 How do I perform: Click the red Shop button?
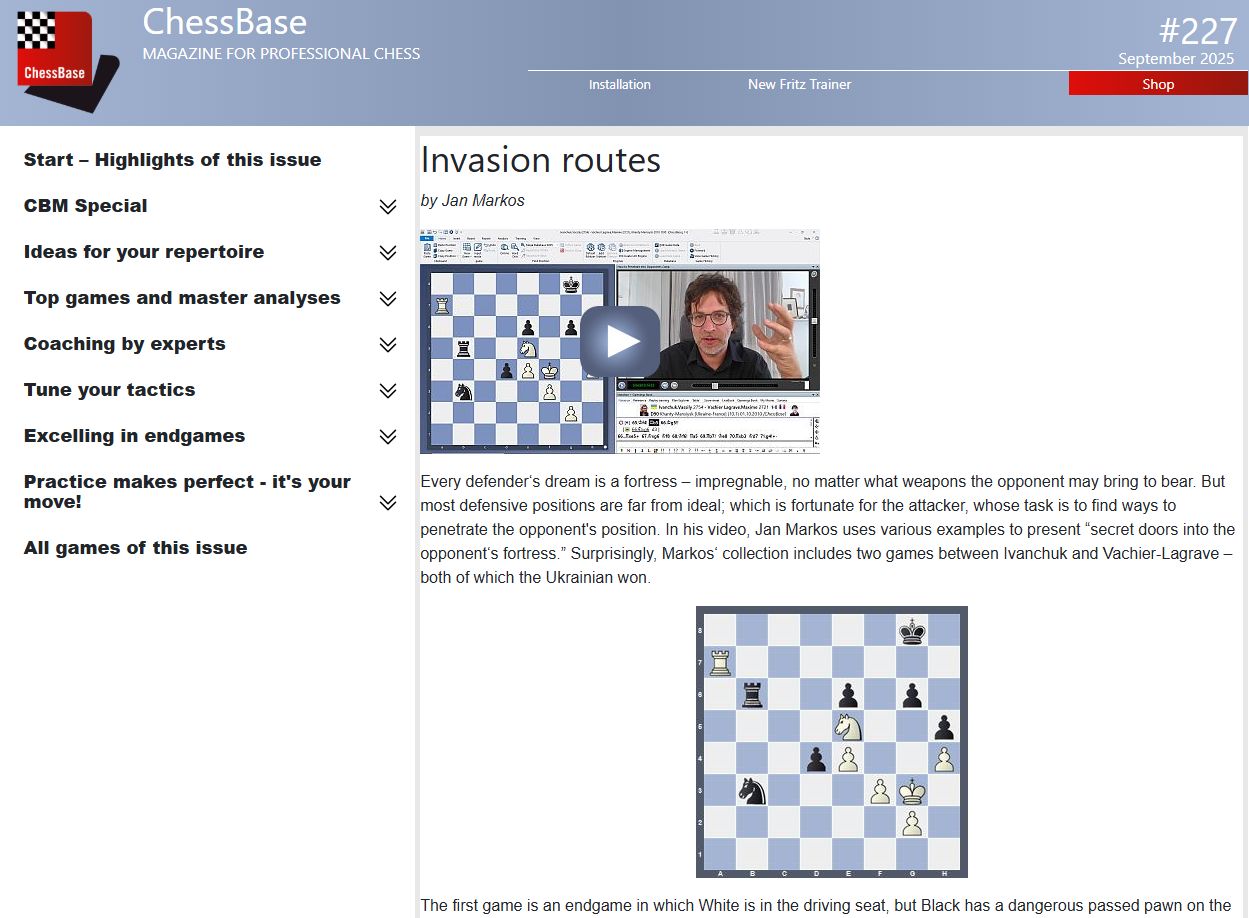tap(1157, 85)
